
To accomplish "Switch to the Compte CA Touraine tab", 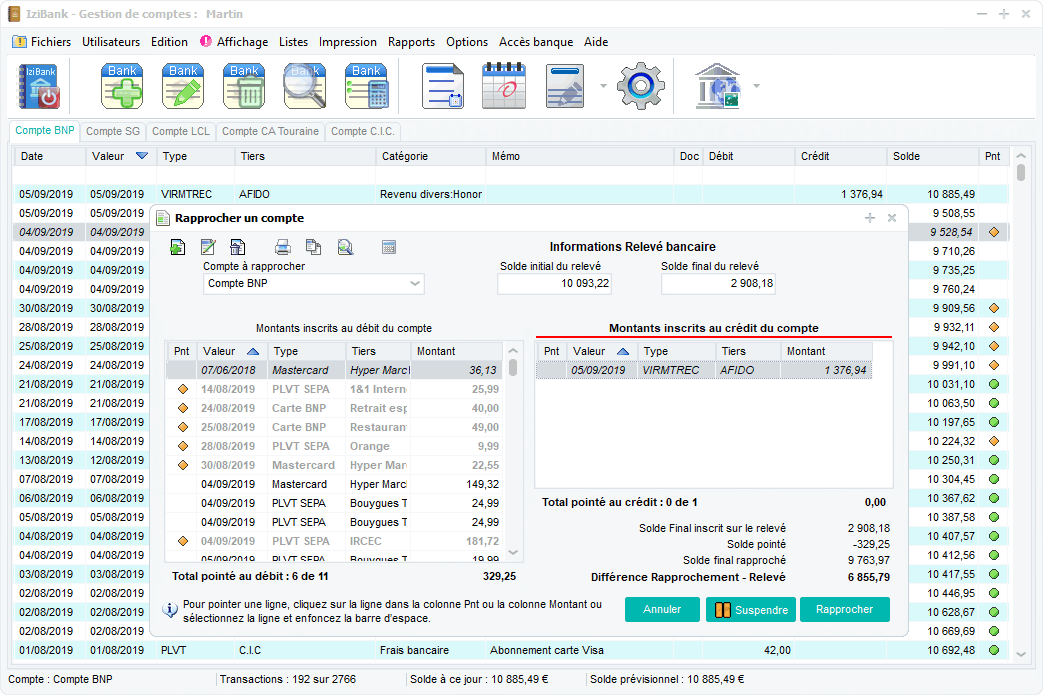I will tap(270, 131).
